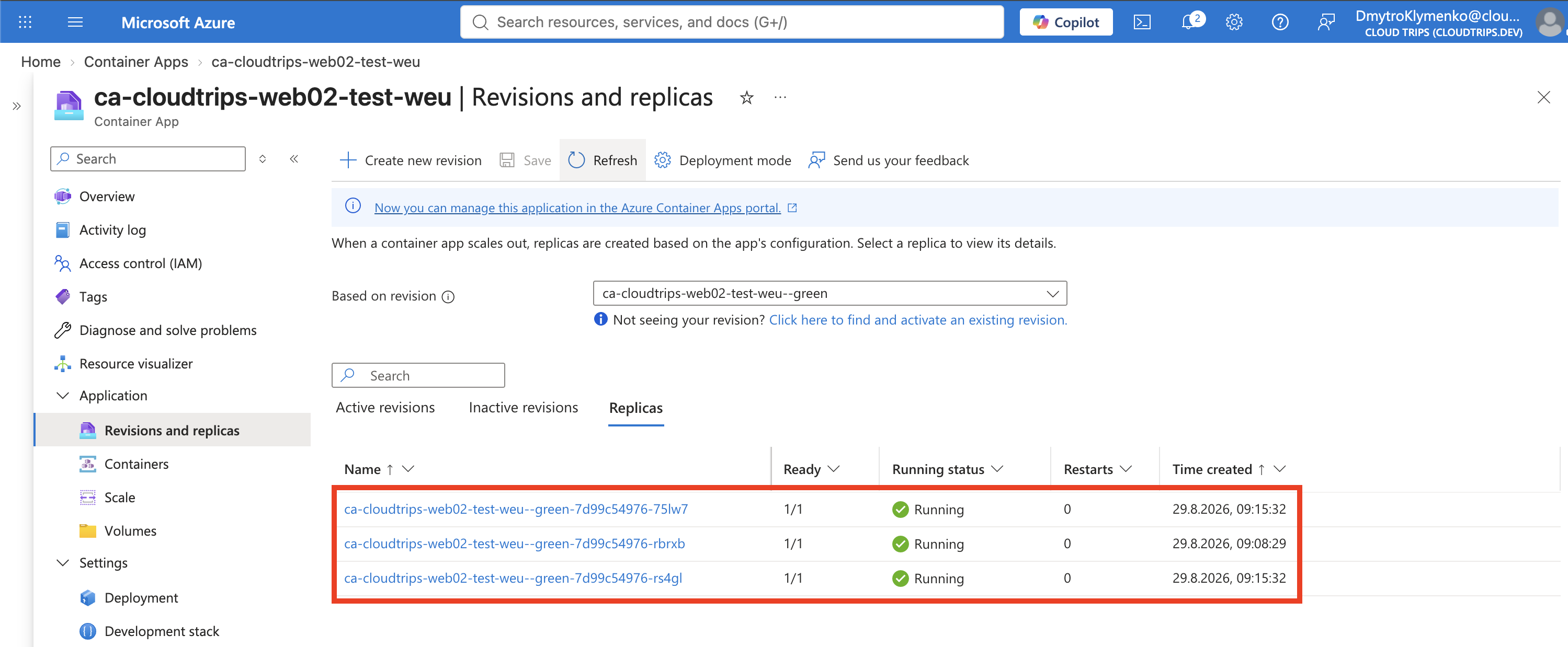Click the ca-cloudtrips-web02-test-weu breadcrumb
The height and width of the screenshot is (647, 1568).
316,62
